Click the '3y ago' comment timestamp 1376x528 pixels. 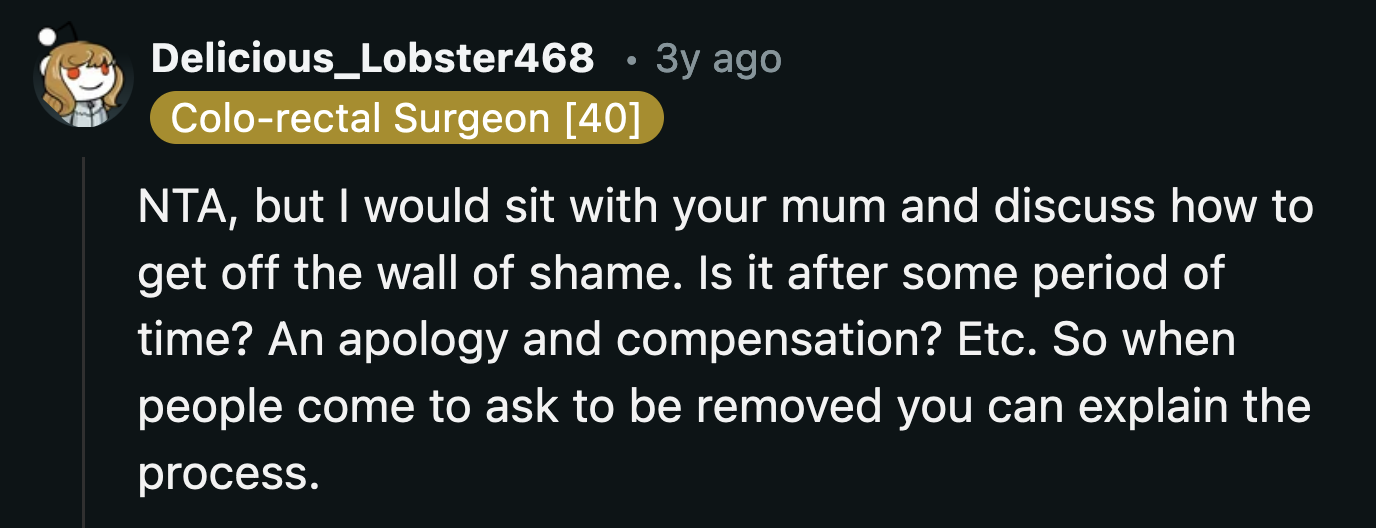718,60
